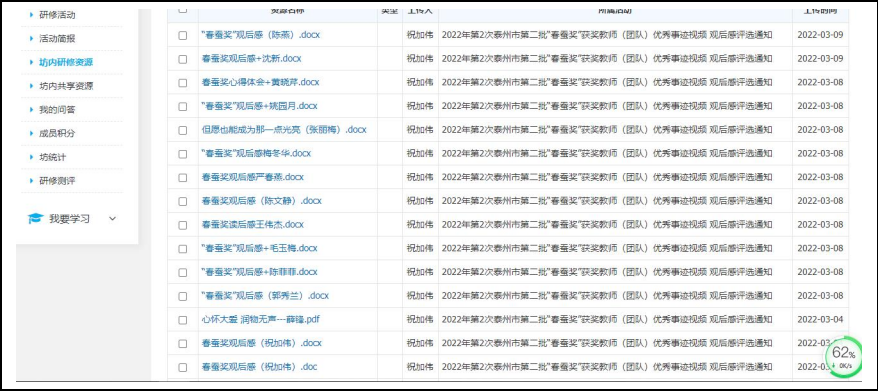
Task: Click uploader 祝加伟 in the 王伟杰 row
Action: pos(420,224)
